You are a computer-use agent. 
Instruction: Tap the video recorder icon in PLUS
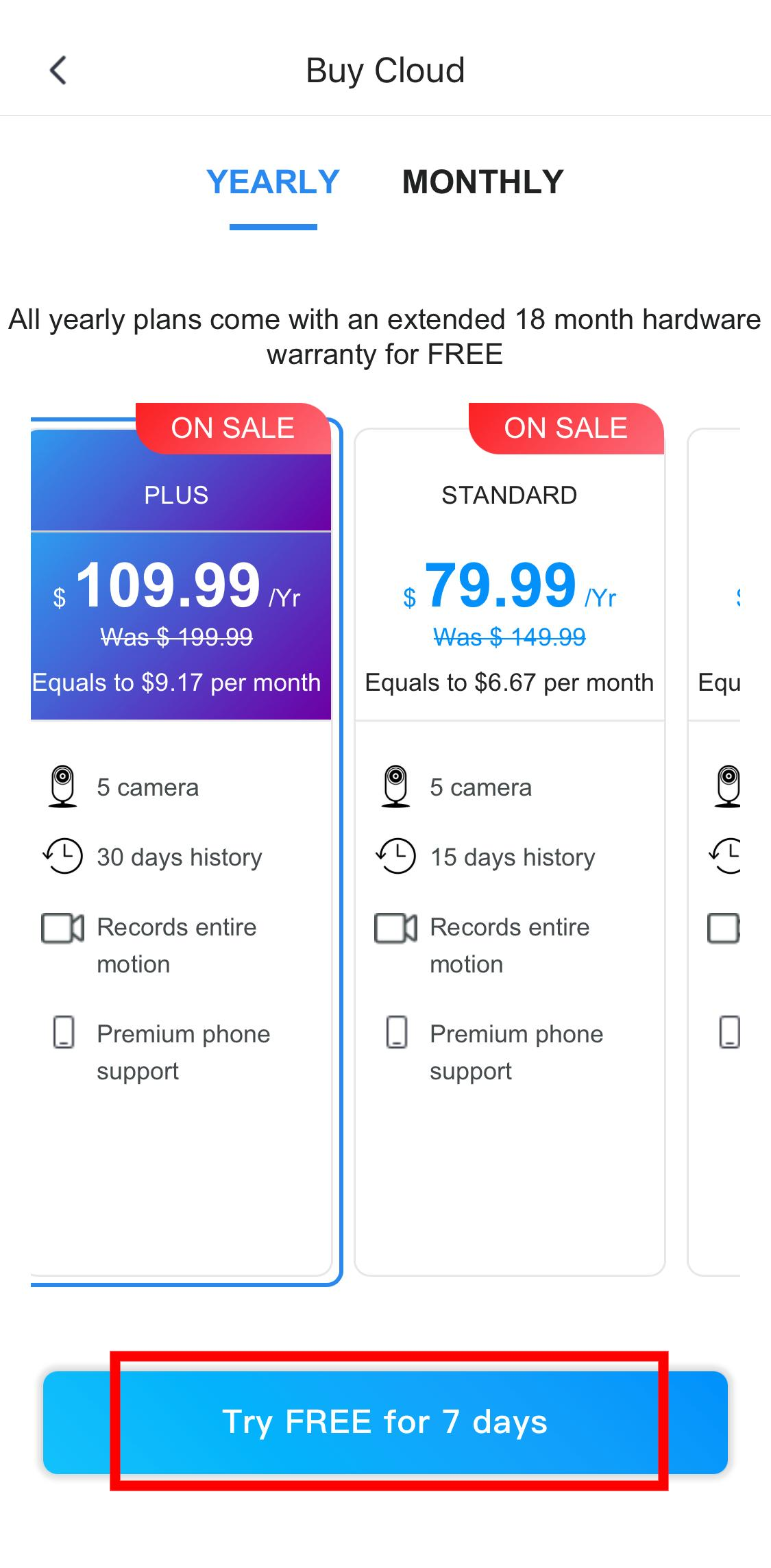[62, 928]
